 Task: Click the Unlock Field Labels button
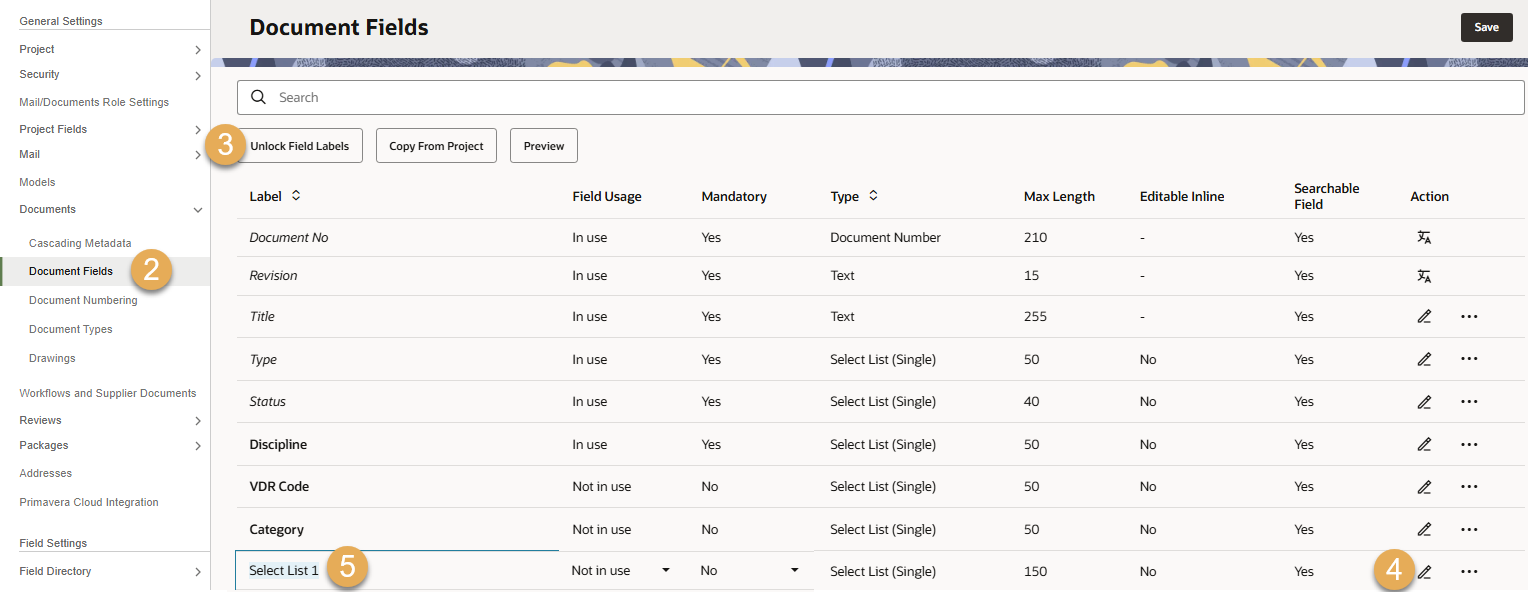pos(299,146)
